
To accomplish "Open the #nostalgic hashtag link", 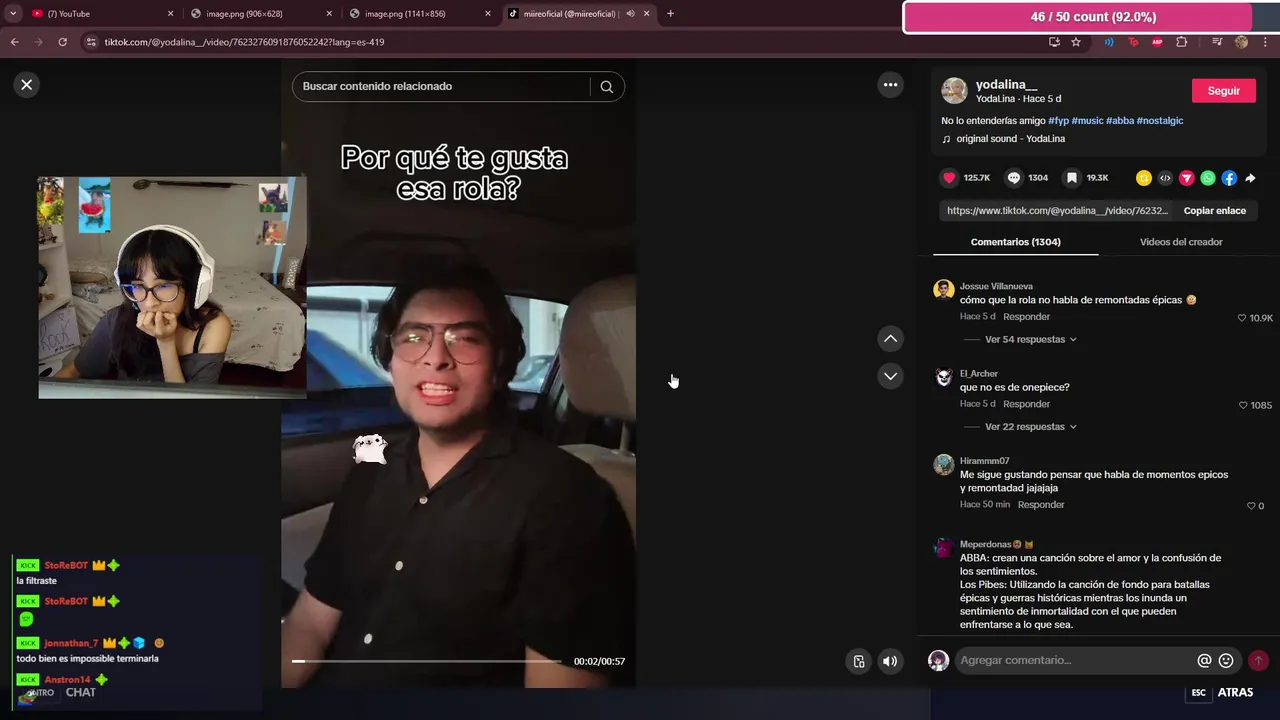I will click(1160, 121).
